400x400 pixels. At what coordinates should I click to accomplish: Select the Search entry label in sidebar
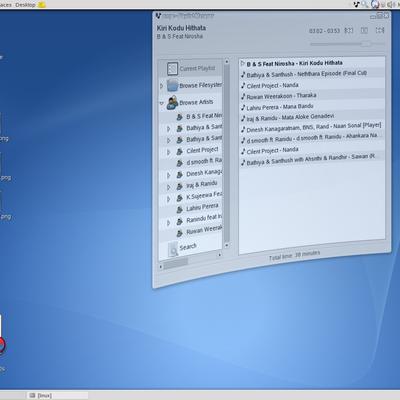(x=188, y=247)
